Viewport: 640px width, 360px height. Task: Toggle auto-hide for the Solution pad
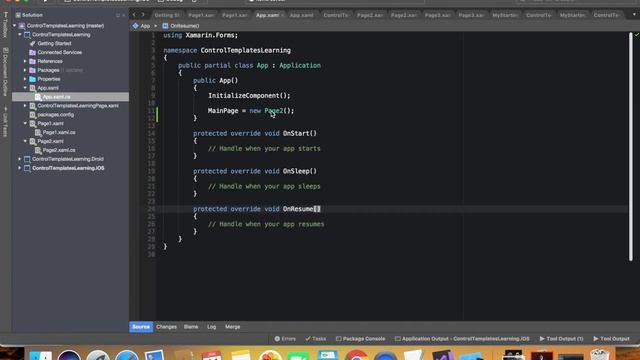[x=118, y=15]
